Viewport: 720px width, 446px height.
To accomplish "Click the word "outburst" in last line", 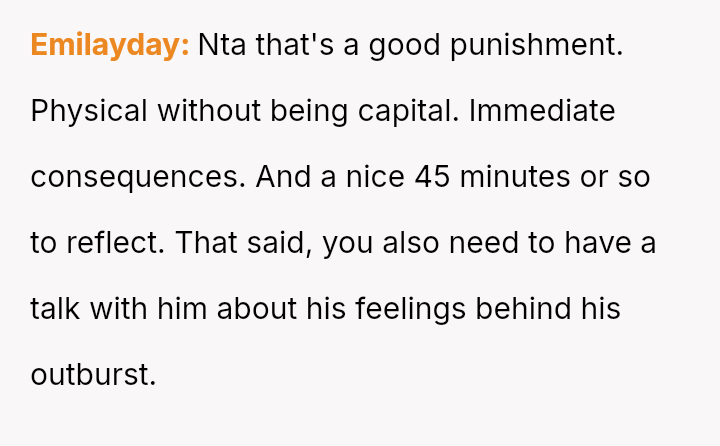I will click(93, 375).
